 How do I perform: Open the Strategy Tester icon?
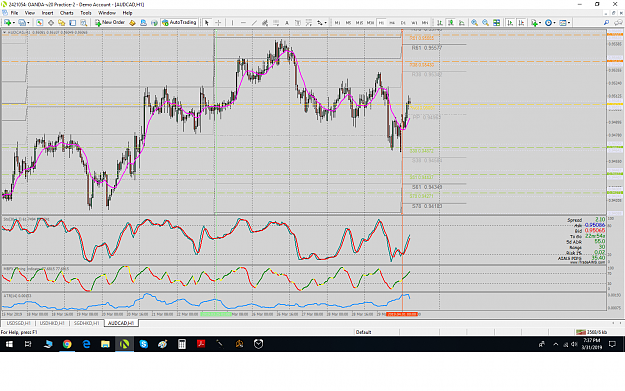pos(83,23)
